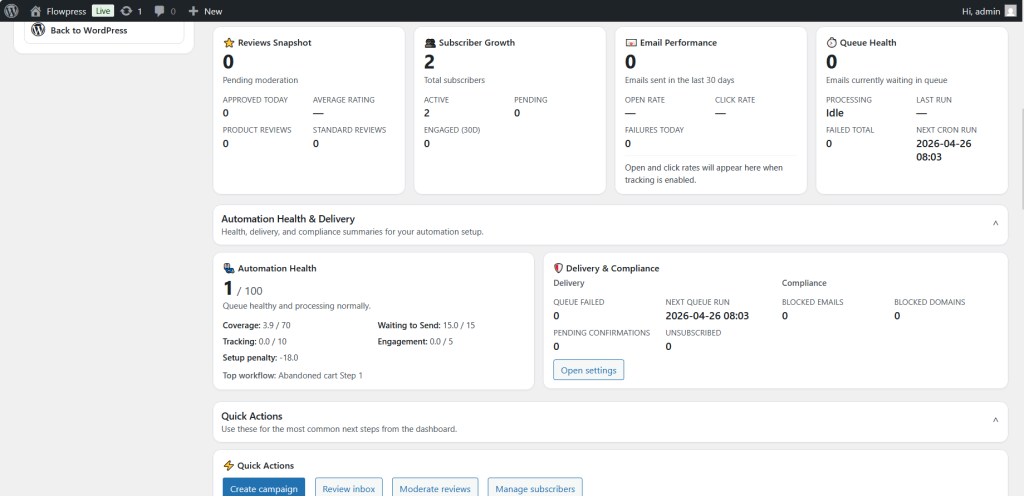Click the Email Performance envelope icon
The height and width of the screenshot is (496, 1024).
point(631,42)
